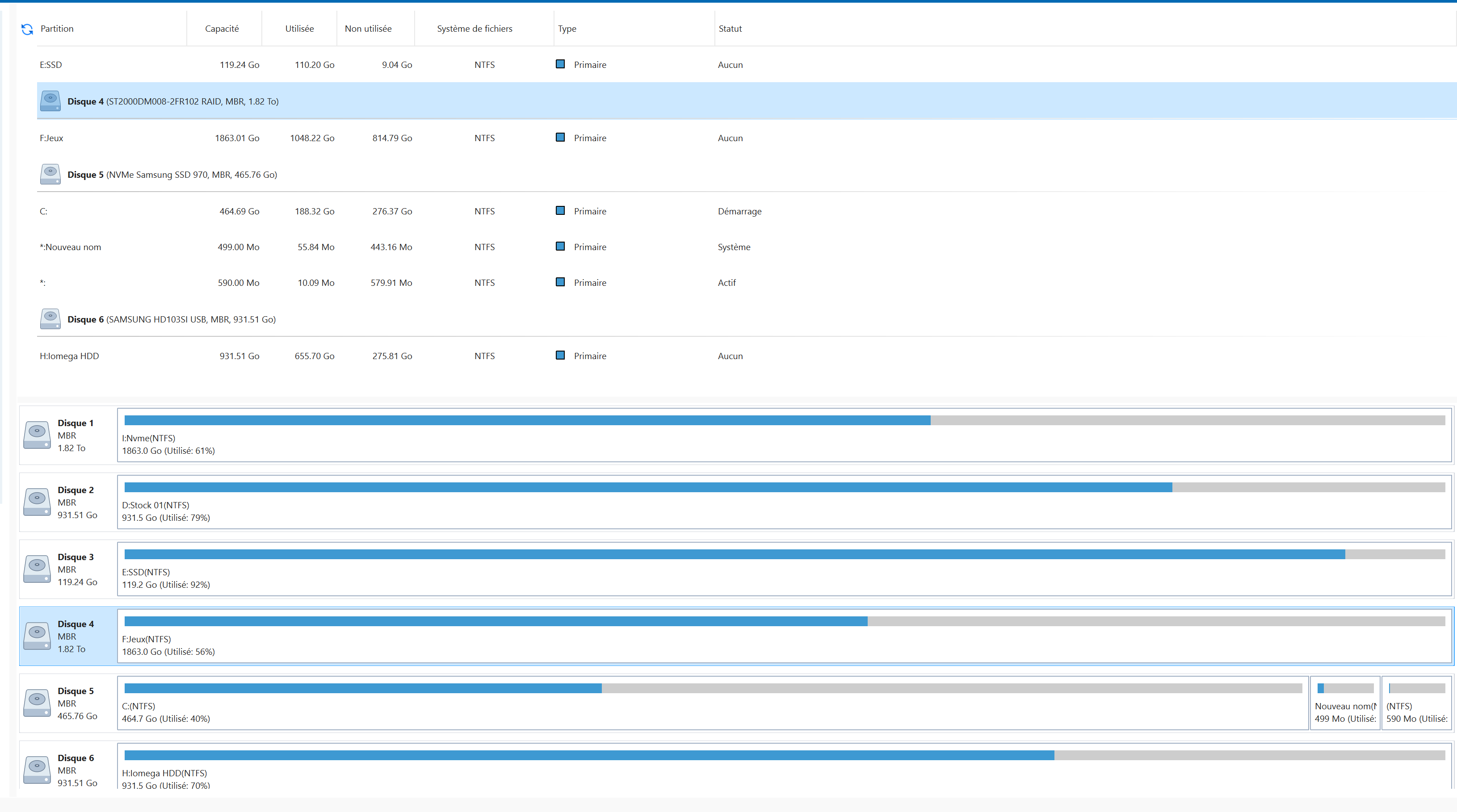Select the E:SSD partition row
The height and width of the screenshot is (812, 1457).
tap(747, 64)
